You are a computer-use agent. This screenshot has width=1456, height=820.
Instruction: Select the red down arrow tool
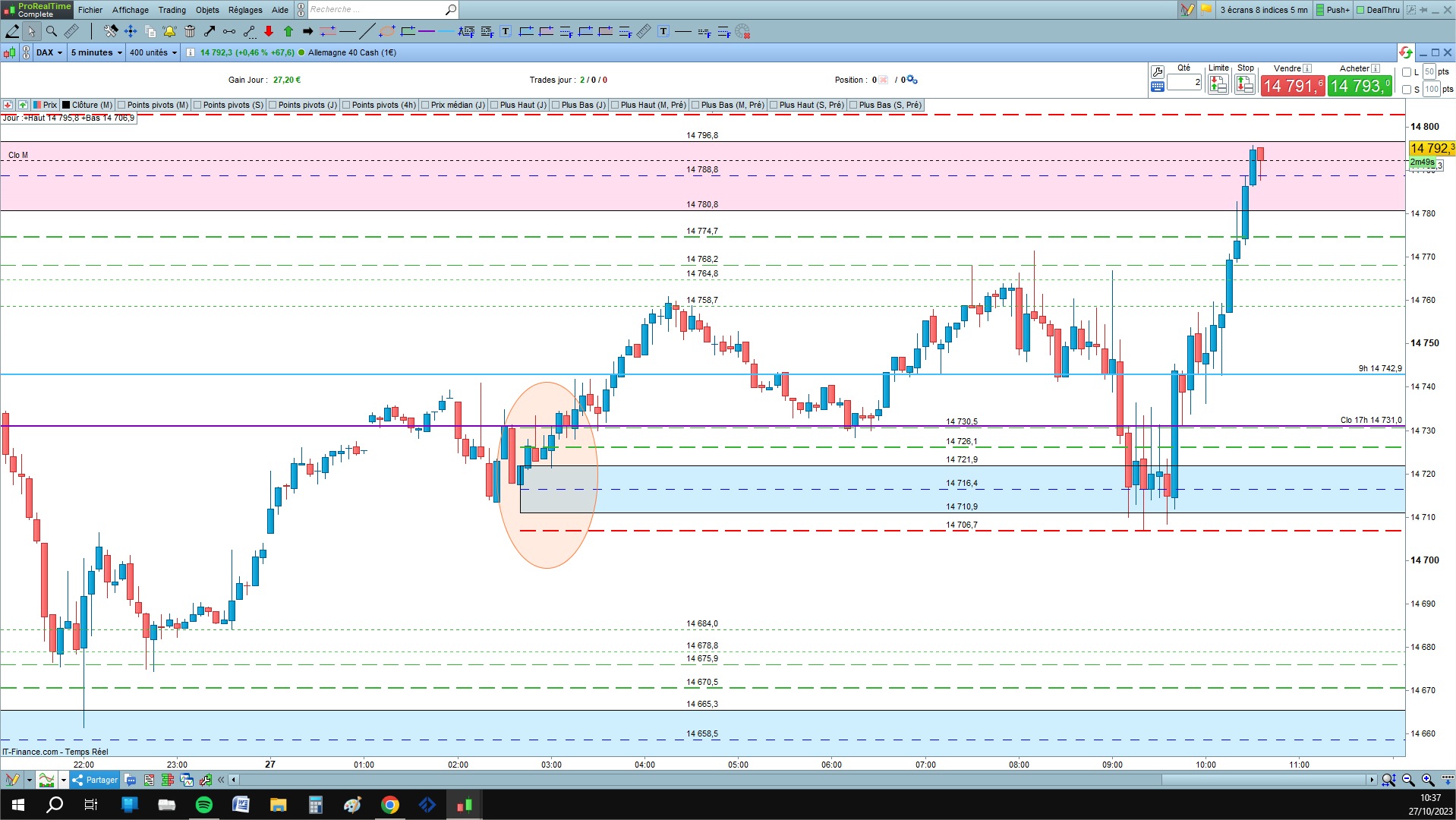click(269, 31)
